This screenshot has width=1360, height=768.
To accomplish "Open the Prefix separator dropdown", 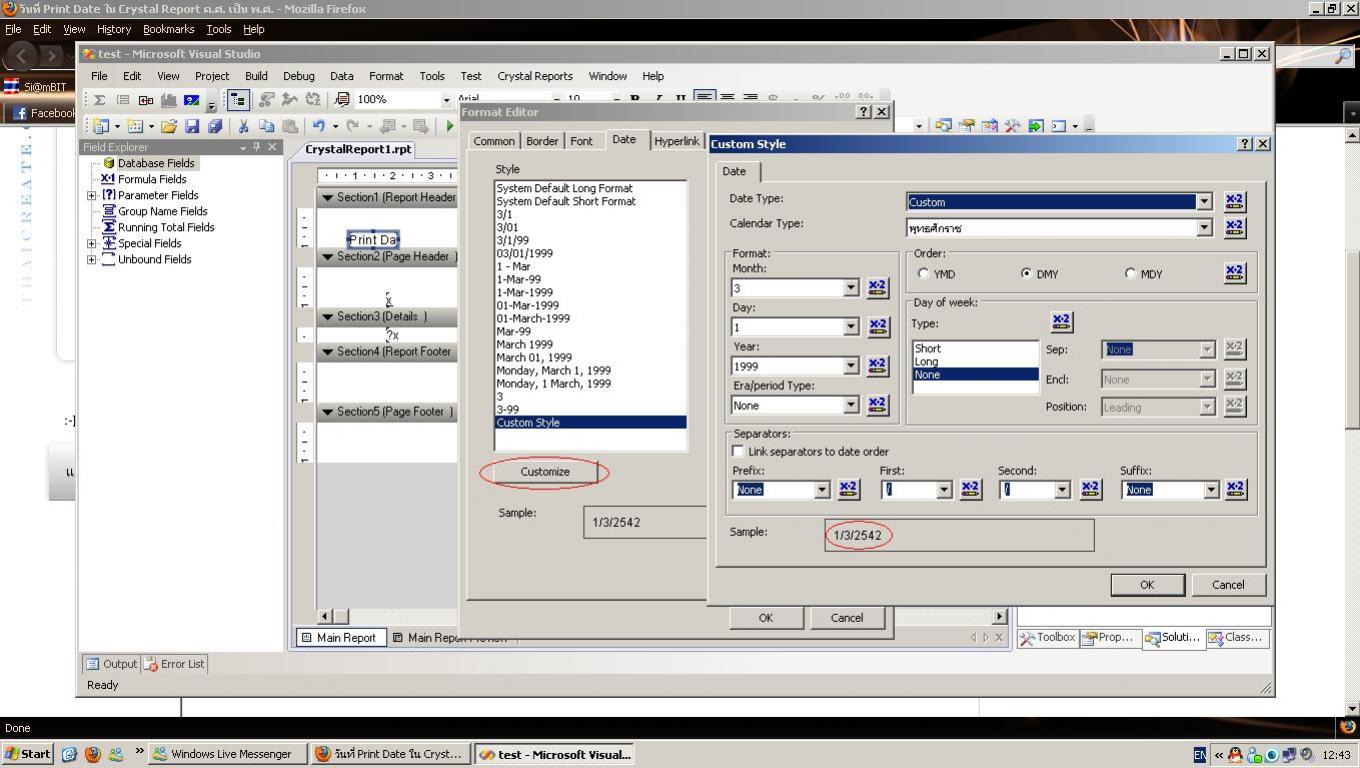I will (822, 490).
